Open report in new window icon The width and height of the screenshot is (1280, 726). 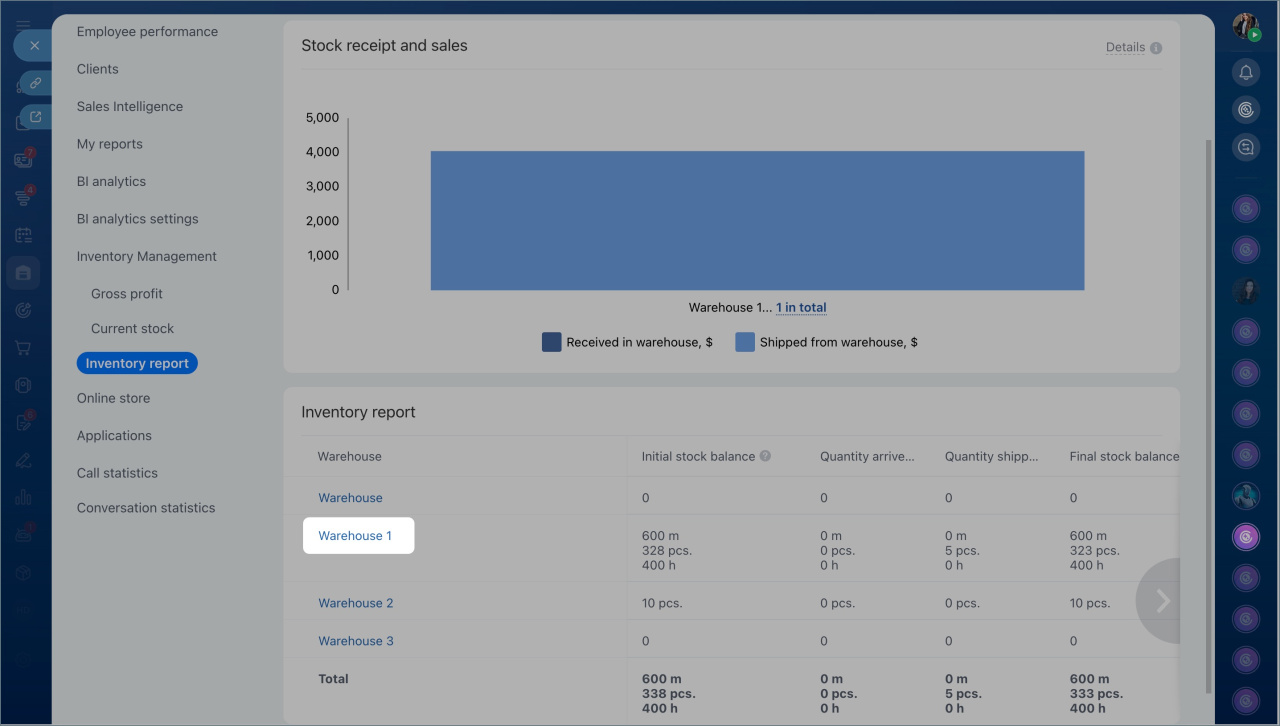pyautogui.click(x=35, y=117)
